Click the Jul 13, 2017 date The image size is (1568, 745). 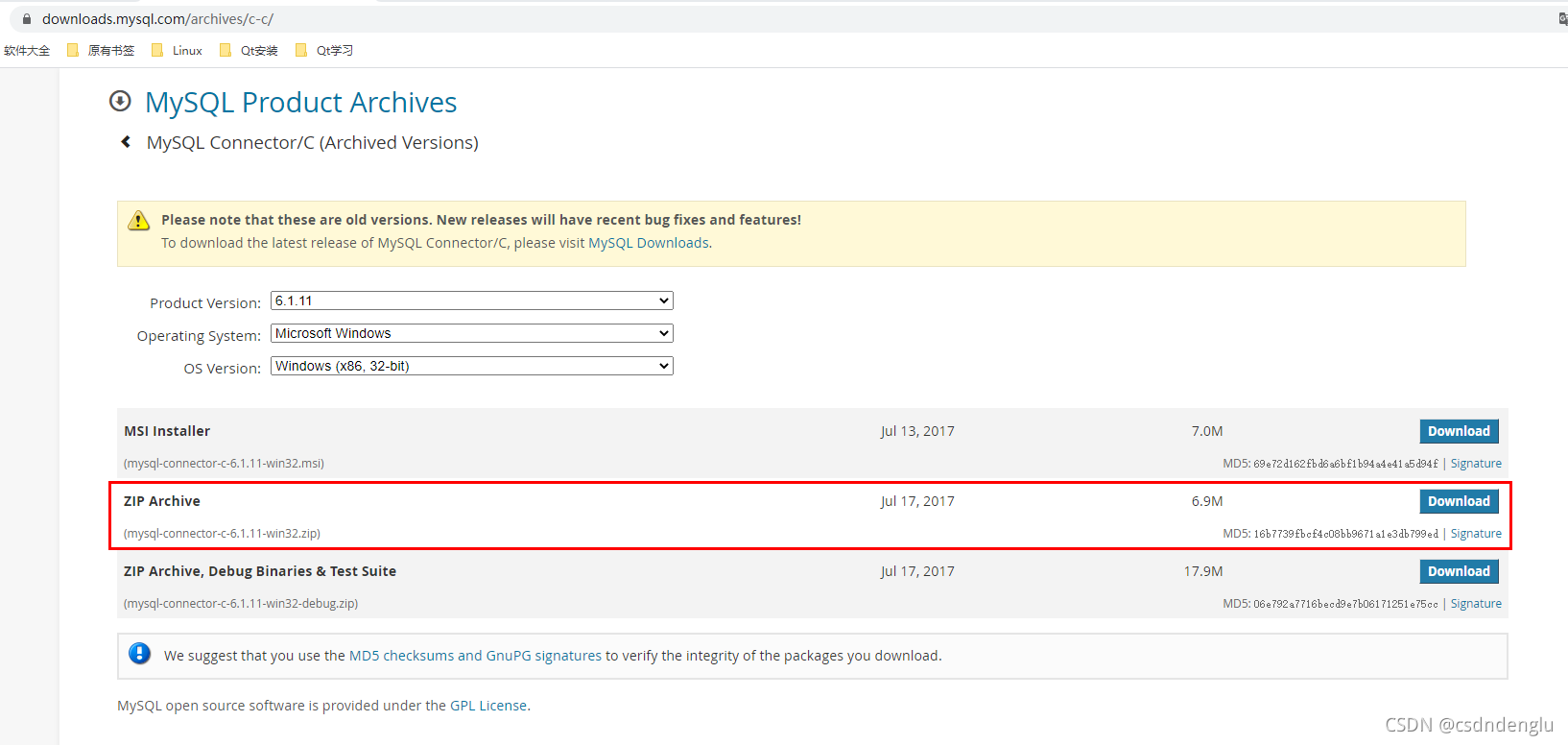pos(917,431)
